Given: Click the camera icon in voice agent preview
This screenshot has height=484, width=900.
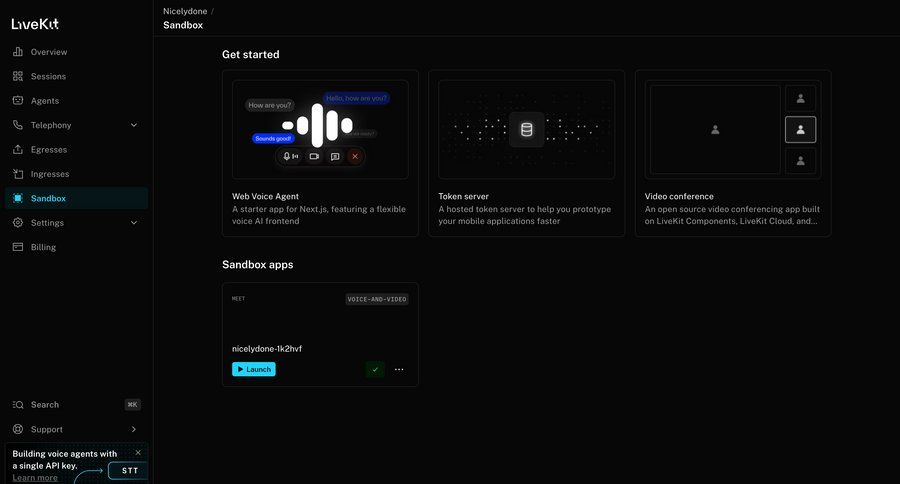Looking at the screenshot, I should coord(314,156).
